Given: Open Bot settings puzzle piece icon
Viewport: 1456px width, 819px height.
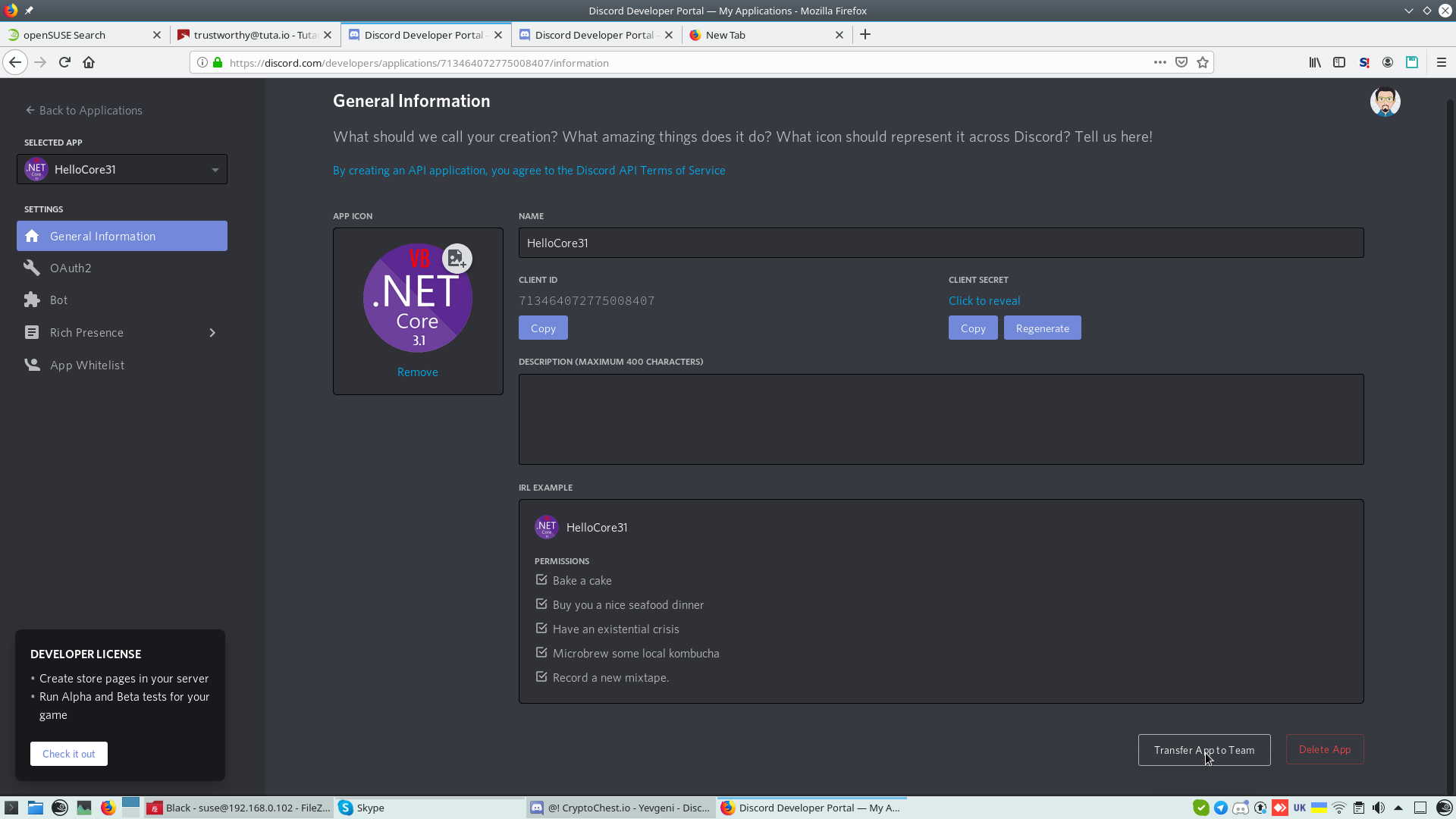Looking at the screenshot, I should pos(32,300).
